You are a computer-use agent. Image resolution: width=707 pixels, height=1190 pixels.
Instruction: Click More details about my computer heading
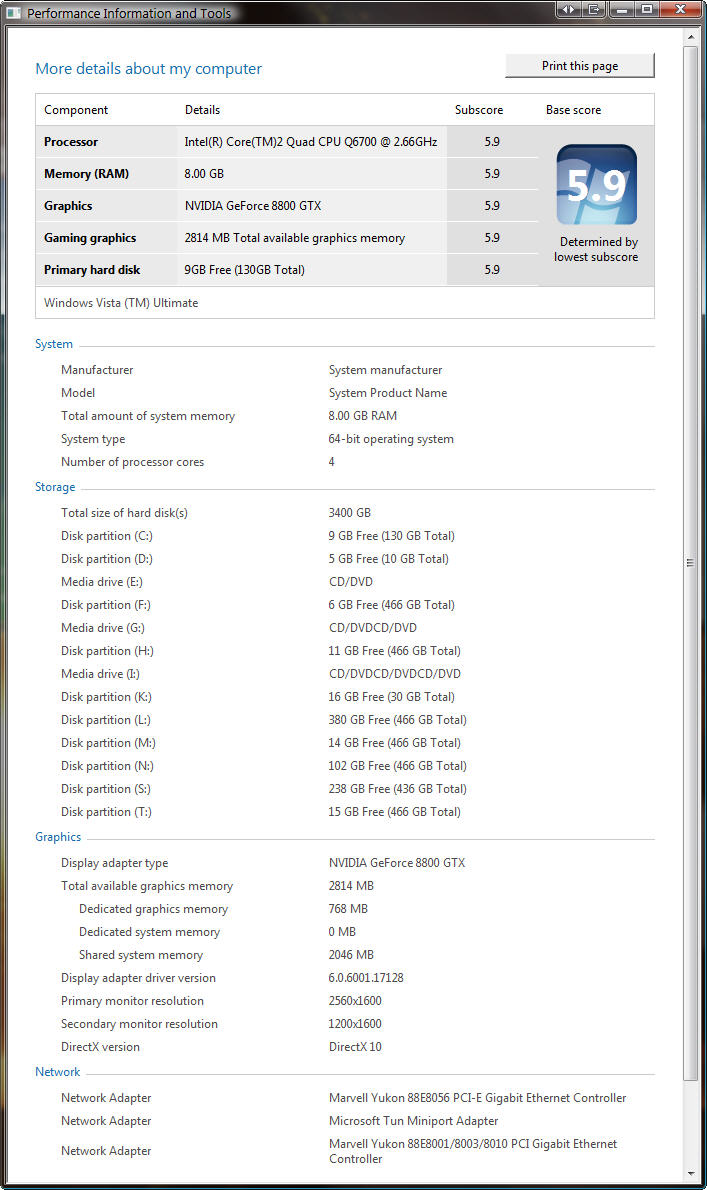149,68
